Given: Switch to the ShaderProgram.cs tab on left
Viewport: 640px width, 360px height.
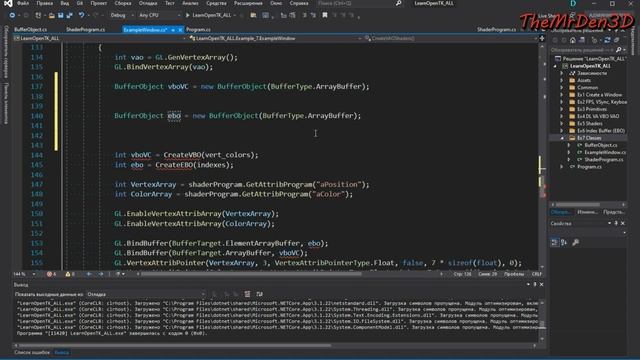Looking at the screenshot, I should tap(85, 30).
